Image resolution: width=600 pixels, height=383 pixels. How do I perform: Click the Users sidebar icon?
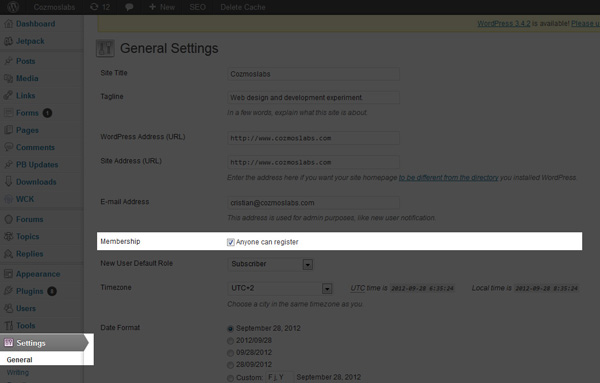click(x=8, y=308)
